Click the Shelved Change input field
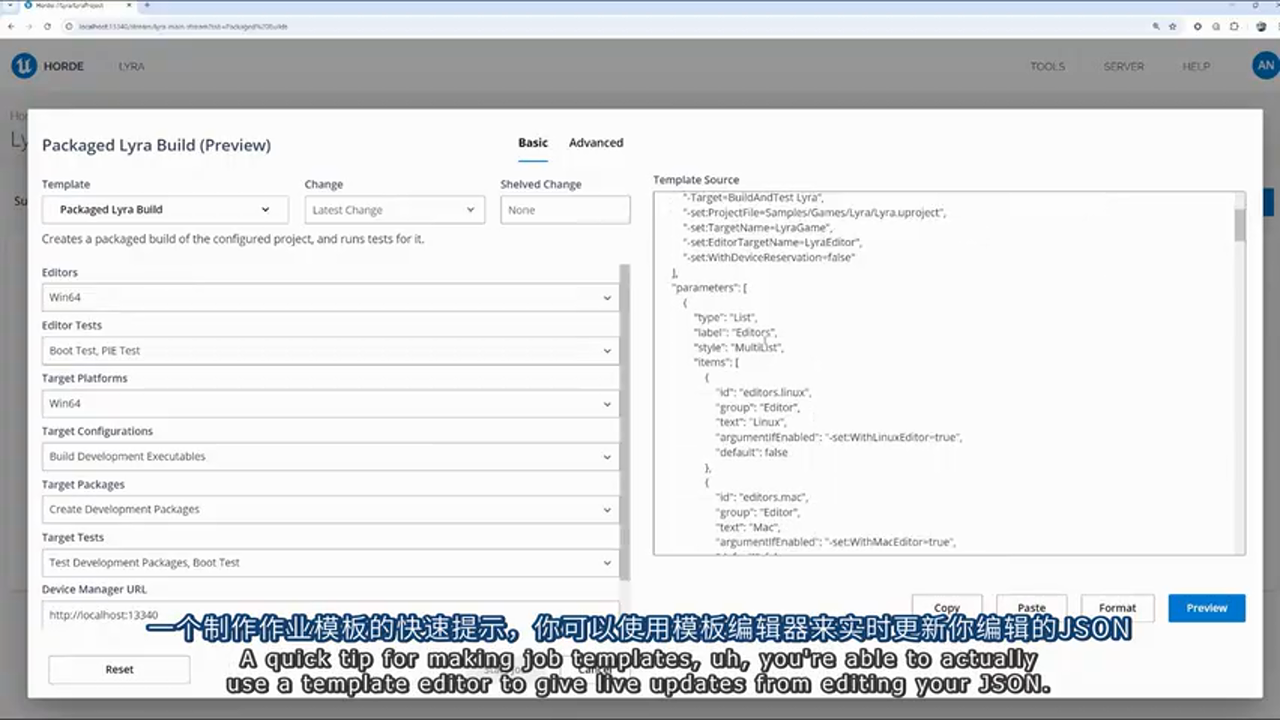Screen dimensions: 1280x720 pyautogui.click(x=565, y=210)
